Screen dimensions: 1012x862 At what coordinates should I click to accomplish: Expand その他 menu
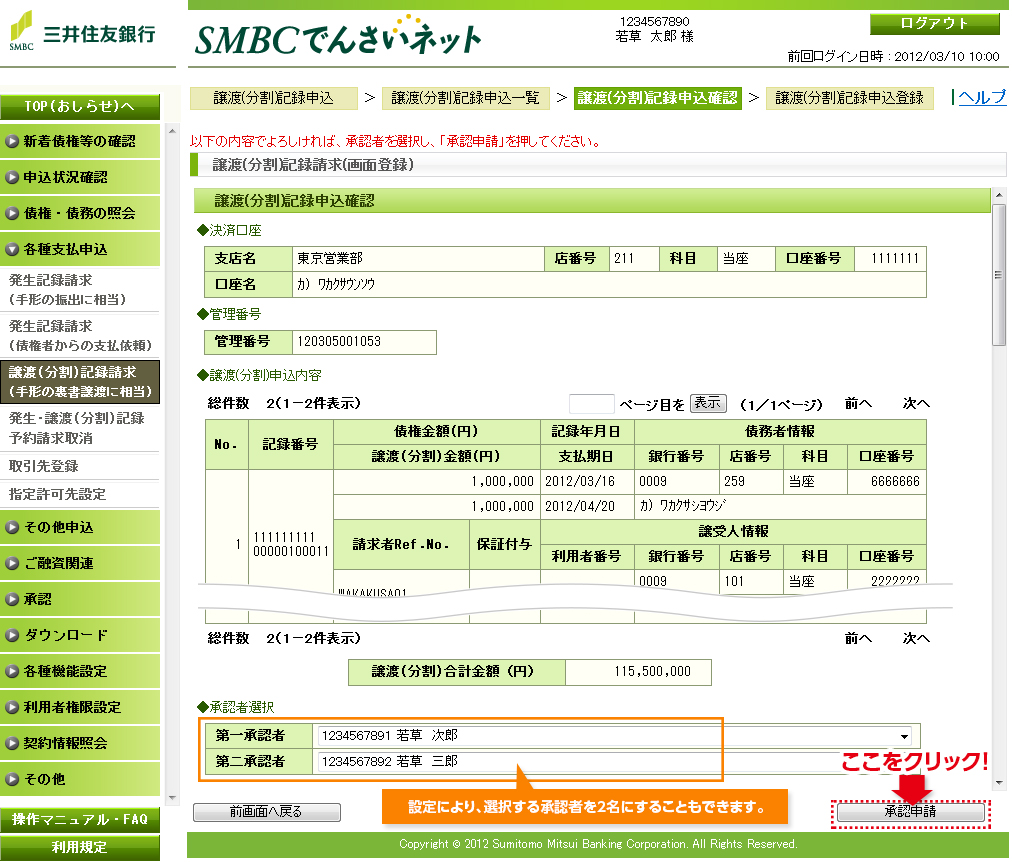(80, 779)
